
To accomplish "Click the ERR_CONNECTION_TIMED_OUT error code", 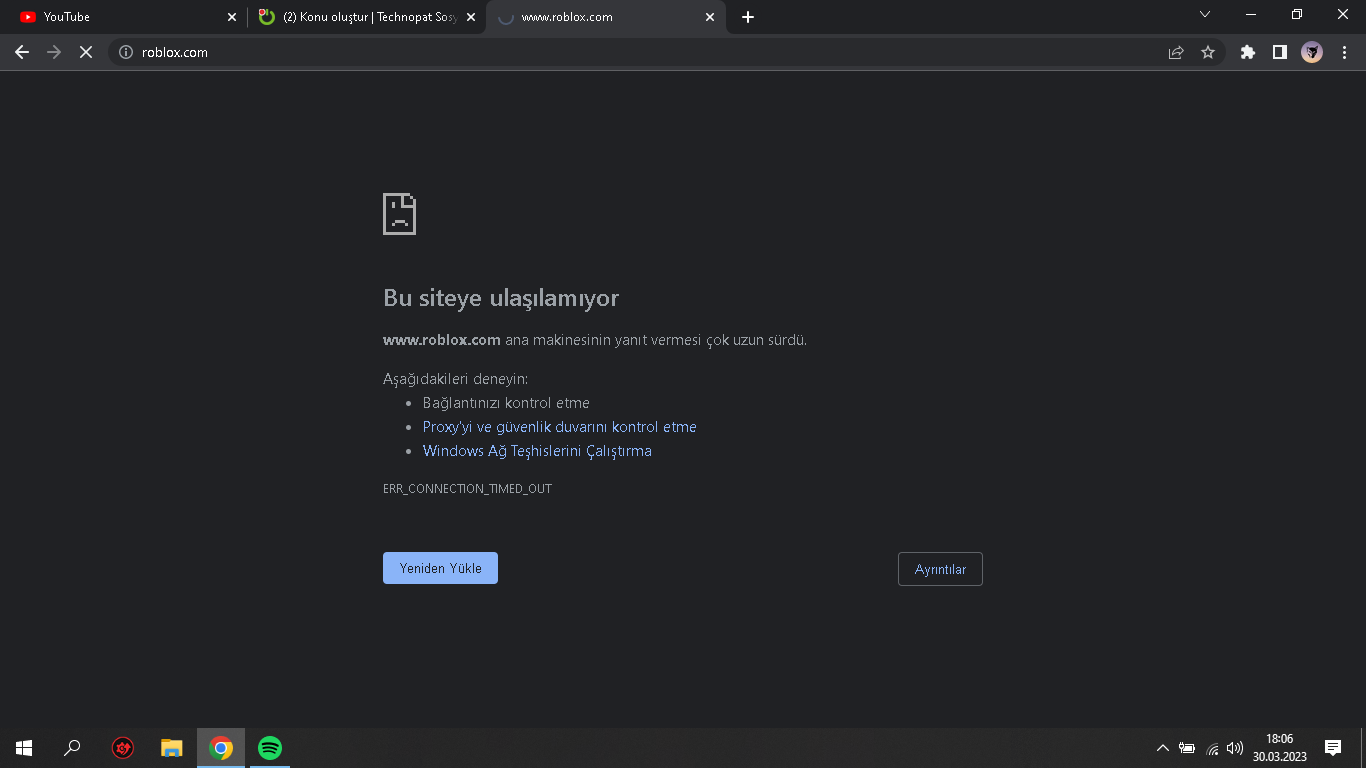I will 467,489.
